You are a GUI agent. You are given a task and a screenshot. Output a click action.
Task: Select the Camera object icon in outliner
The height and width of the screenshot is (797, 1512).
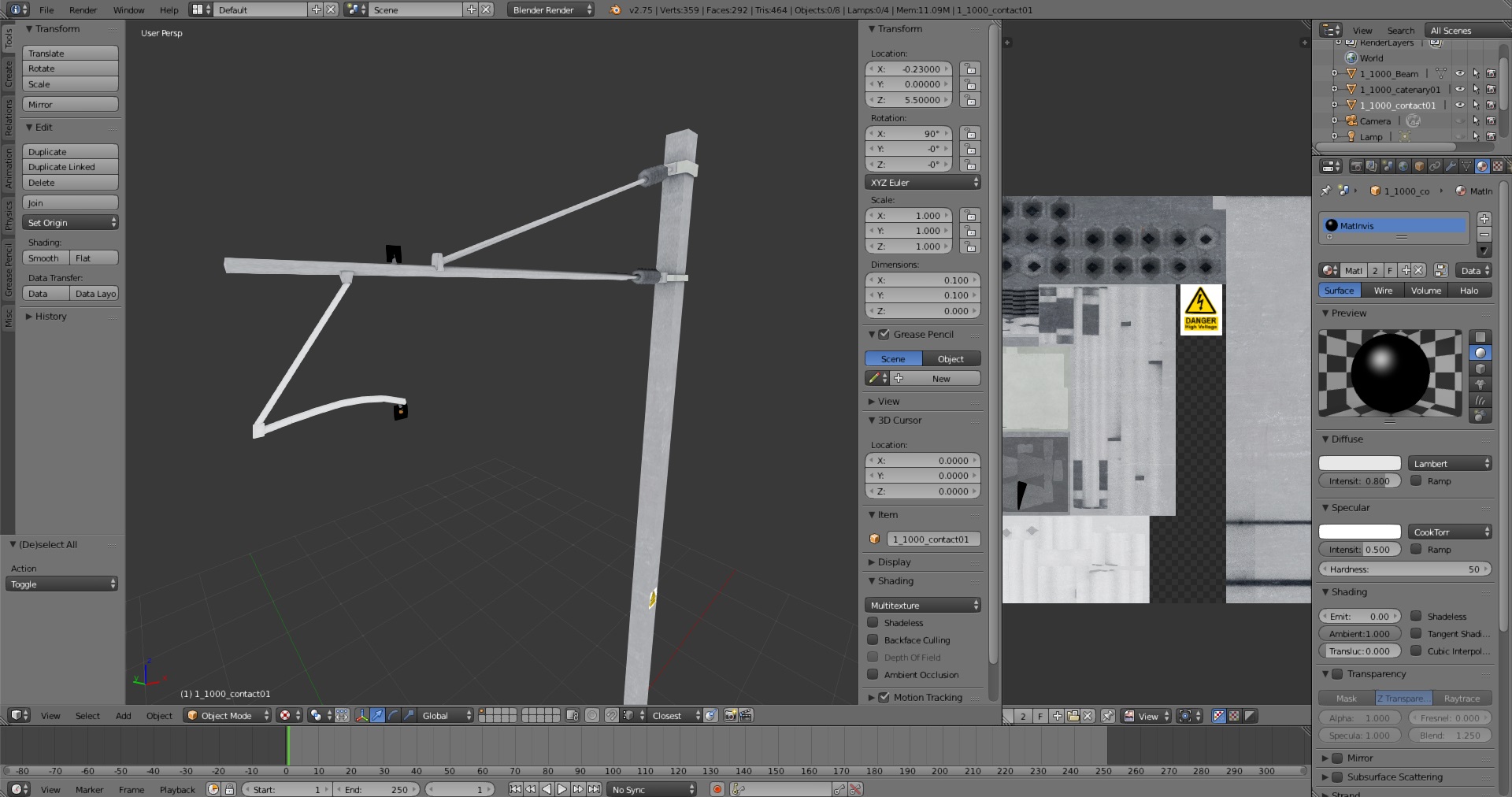tap(1351, 121)
